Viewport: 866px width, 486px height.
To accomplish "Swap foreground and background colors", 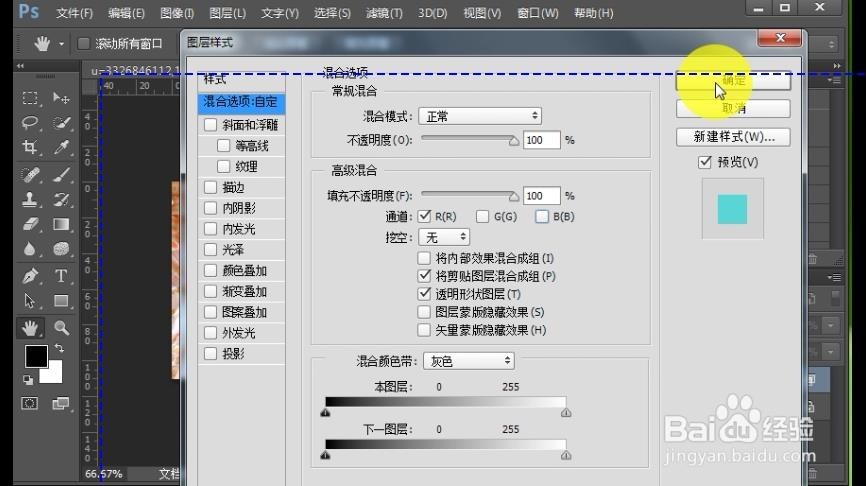I will pyautogui.click(x=59, y=348).
